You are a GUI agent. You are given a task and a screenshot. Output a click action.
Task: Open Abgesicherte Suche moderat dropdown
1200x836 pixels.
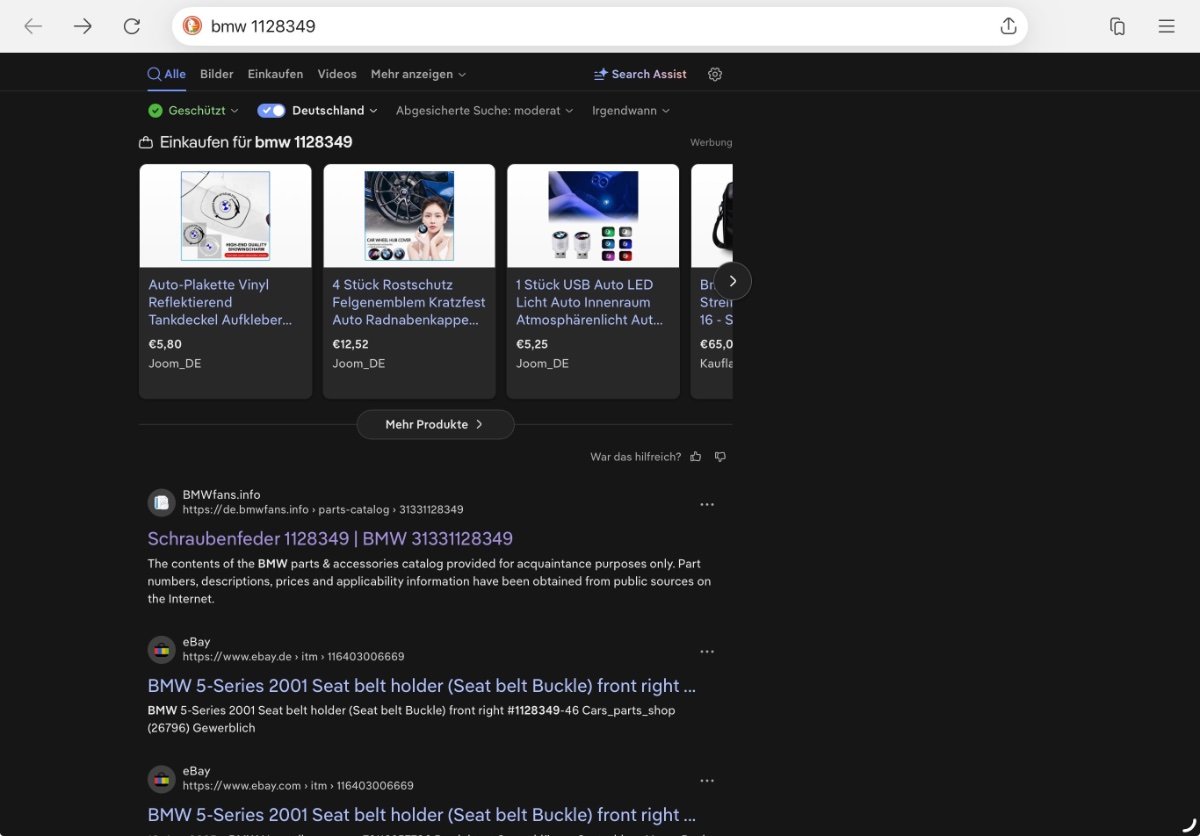click(484, 111)
